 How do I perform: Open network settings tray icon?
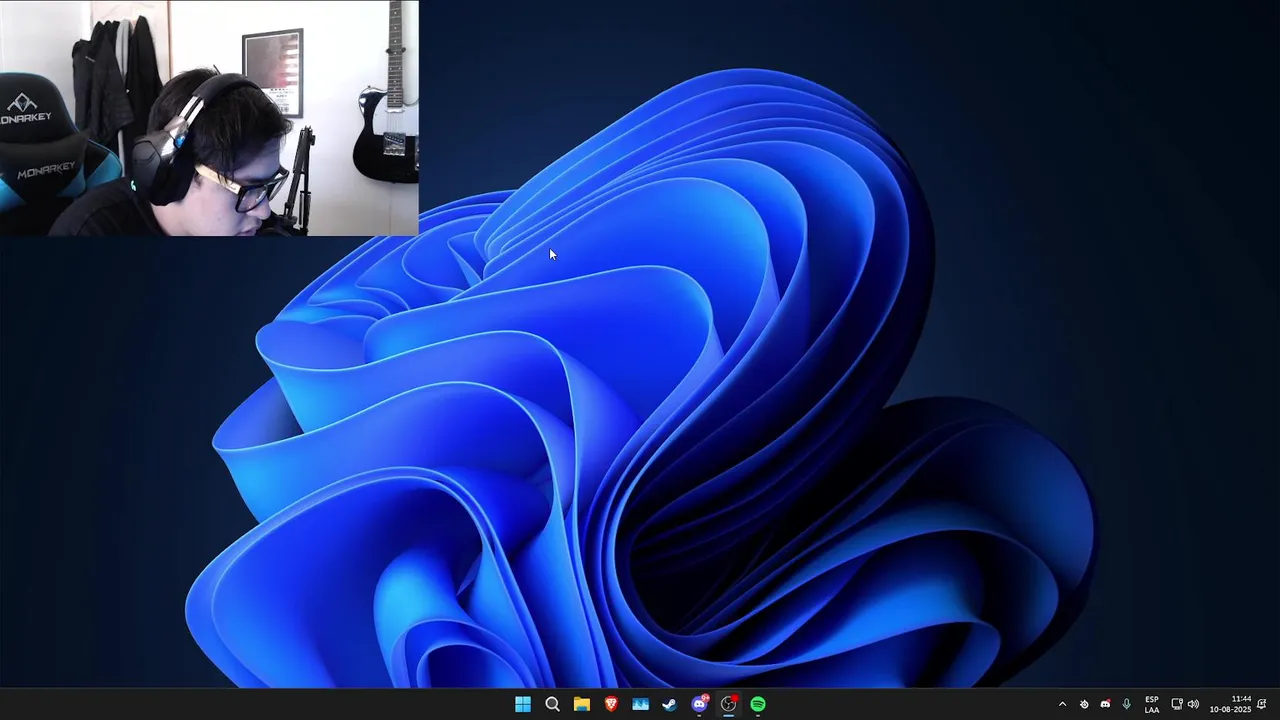point(1177,704)
